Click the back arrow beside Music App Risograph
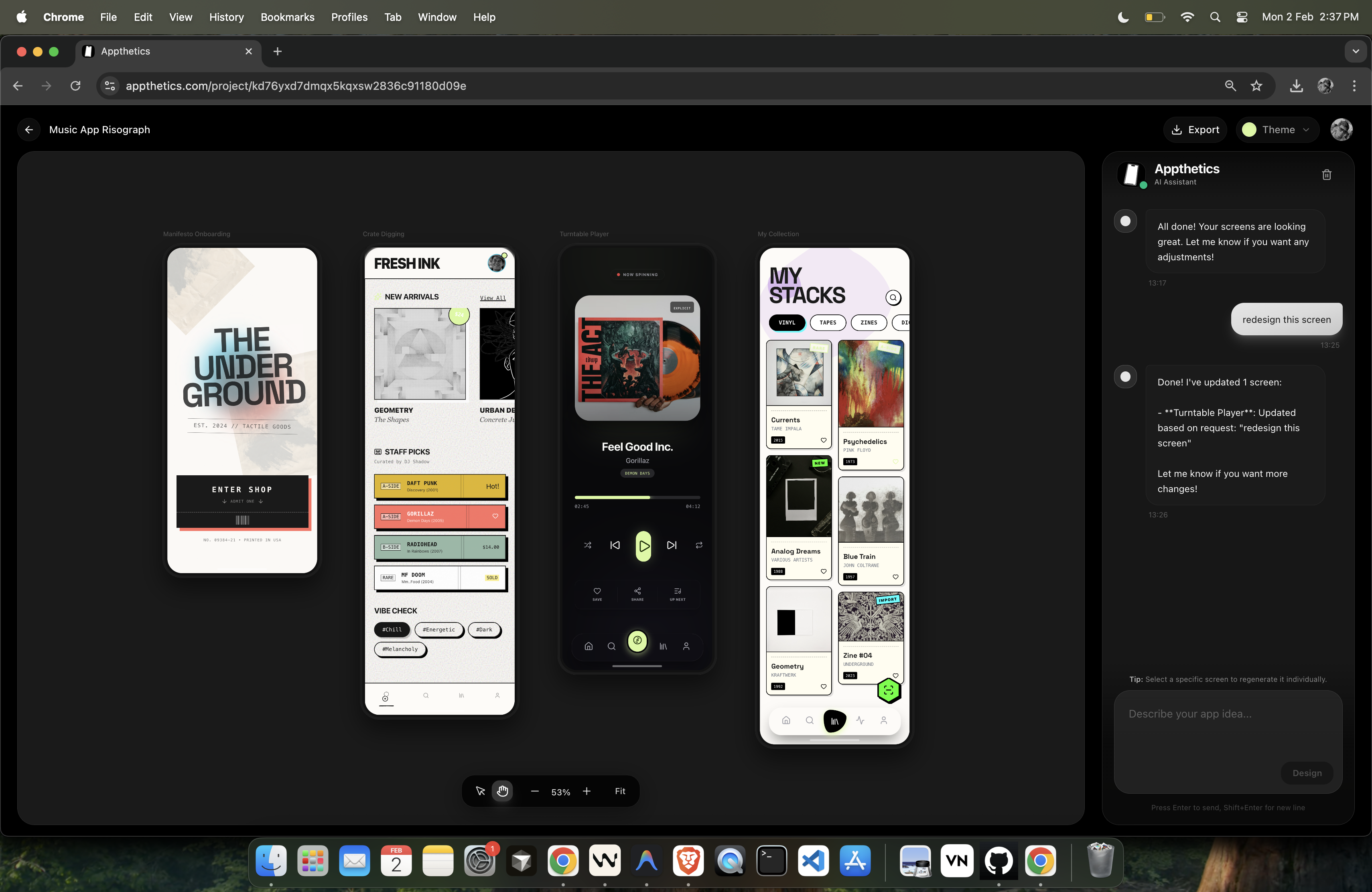 click(x=29, y=130)
